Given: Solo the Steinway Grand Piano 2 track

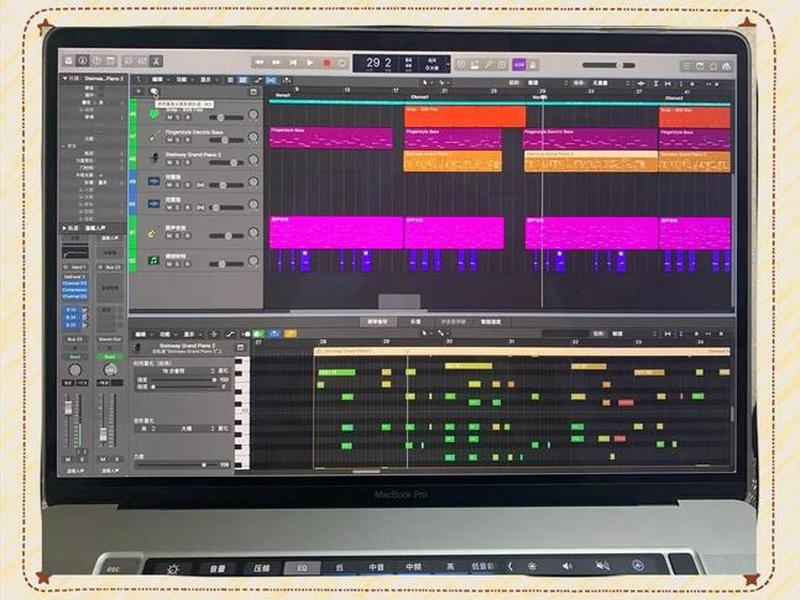Looking at the screenshot, I should pos(178,162).
